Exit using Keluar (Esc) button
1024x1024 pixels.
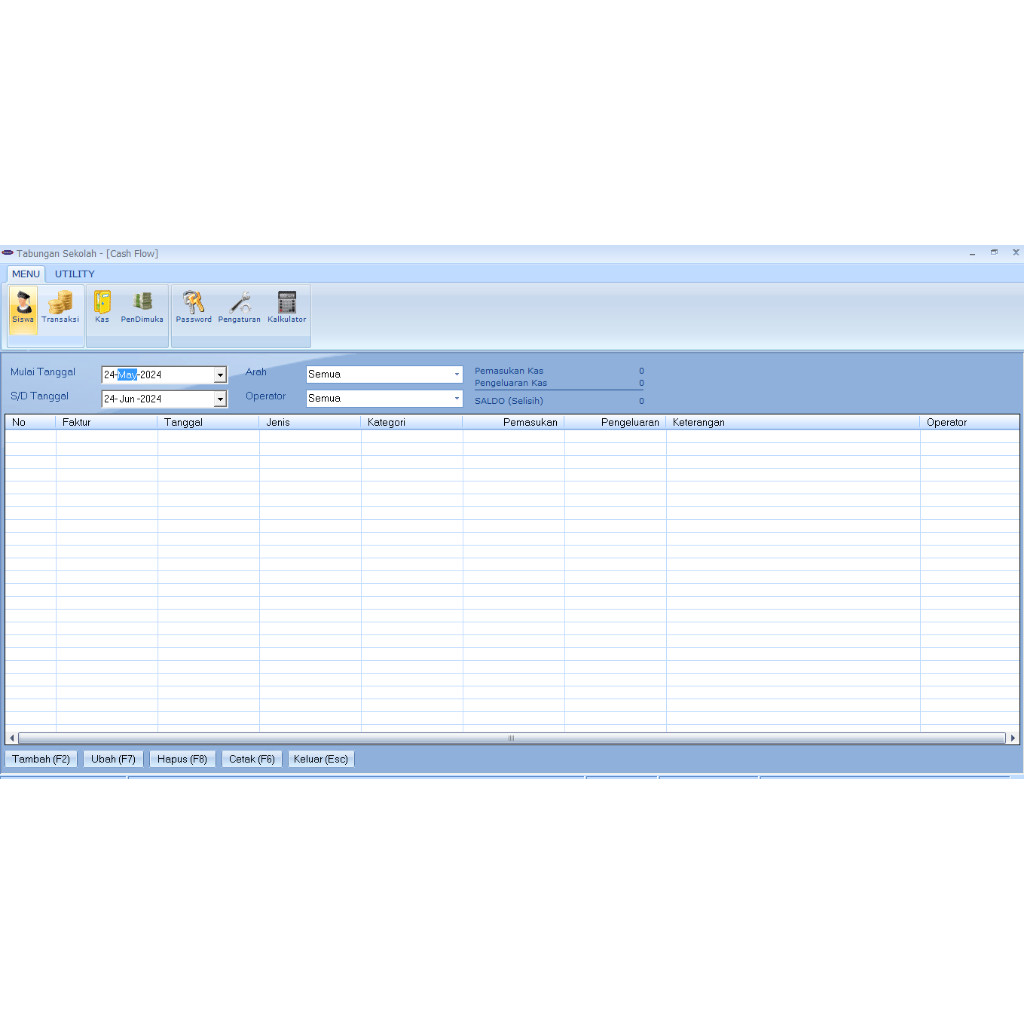320,758
